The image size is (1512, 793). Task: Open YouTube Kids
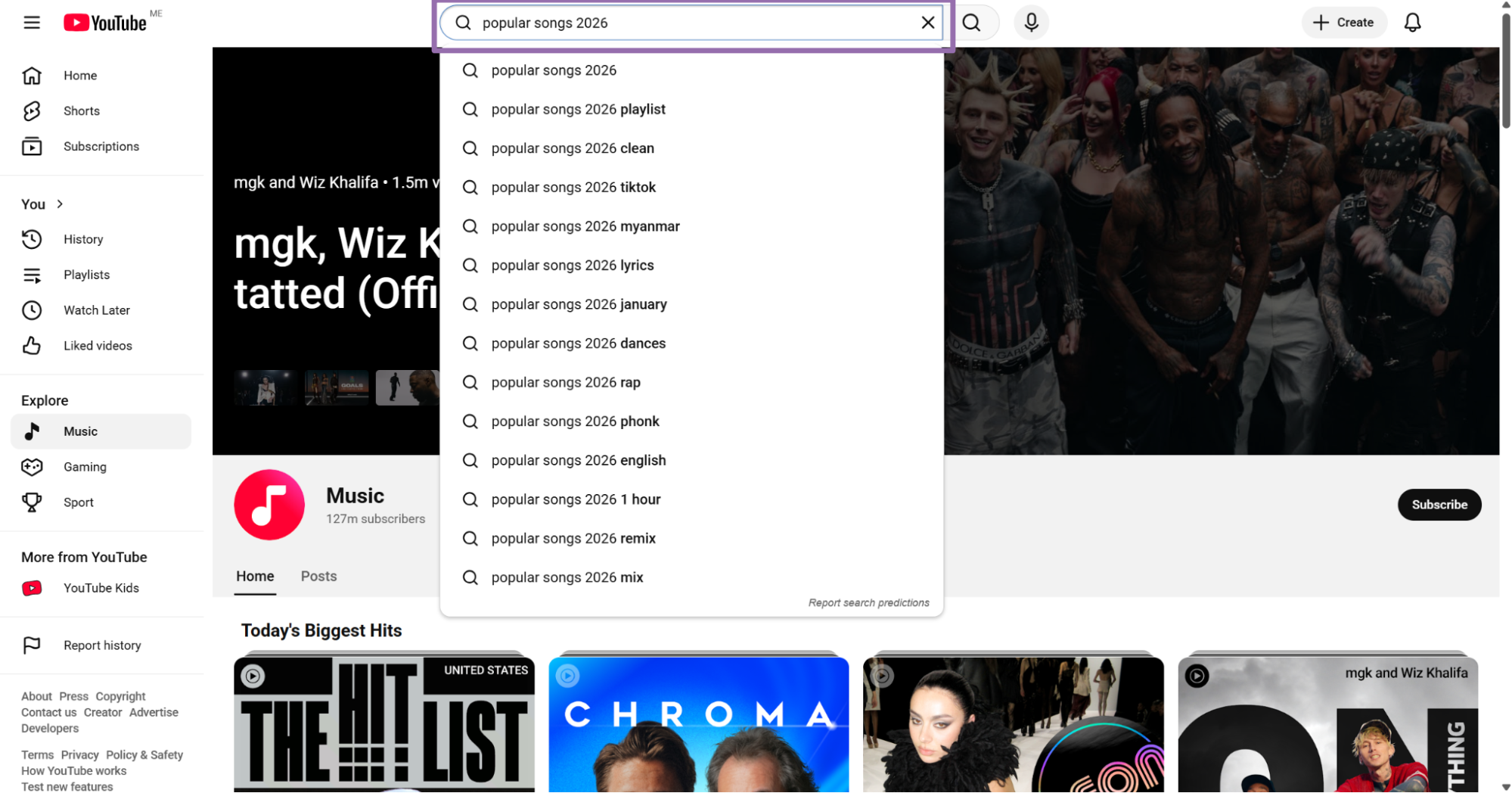click(101, 589)
